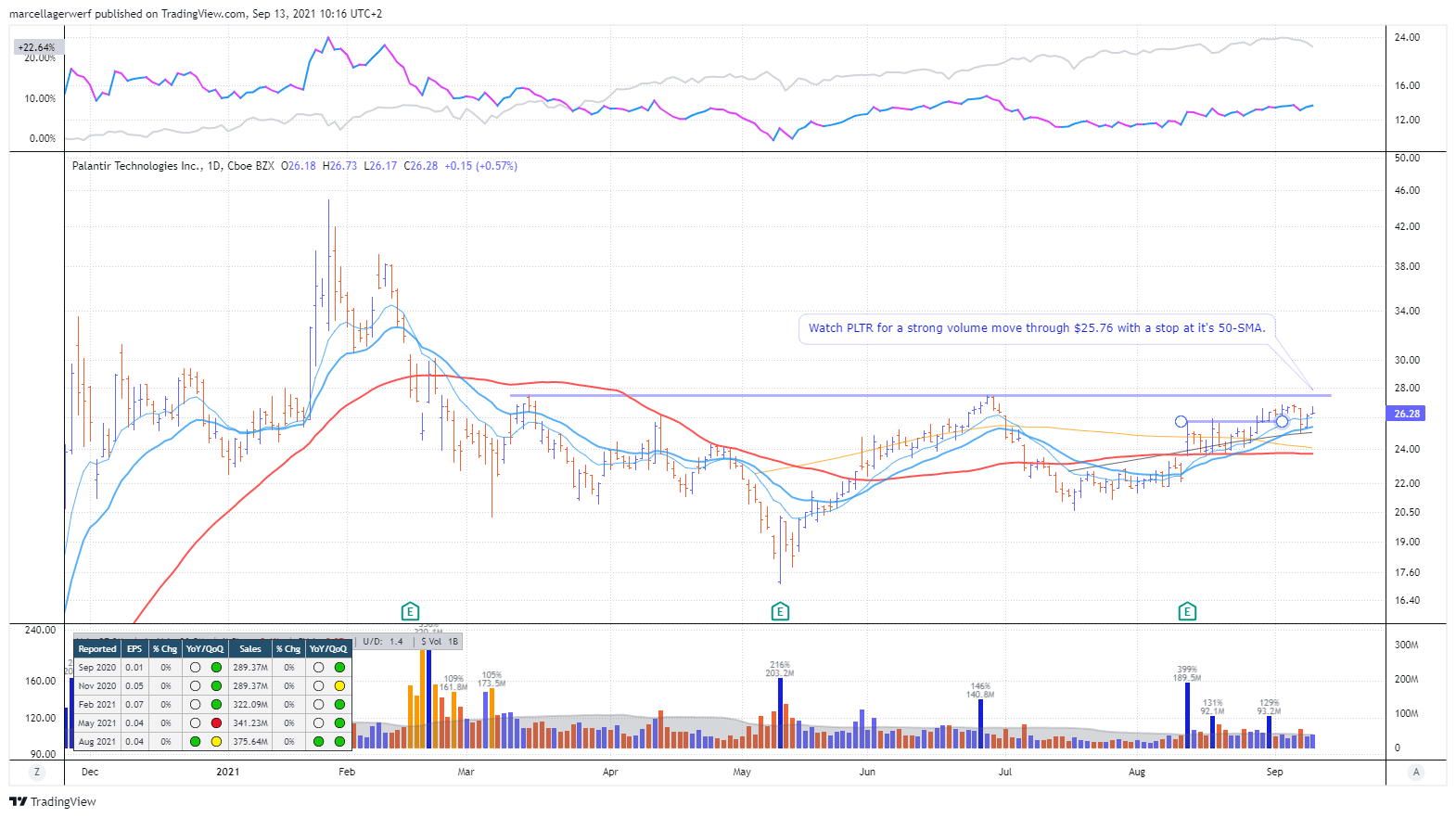Click the 16.40 price axis label
This screenshot has width=1456, height=818.
[x=1407, y=600]
